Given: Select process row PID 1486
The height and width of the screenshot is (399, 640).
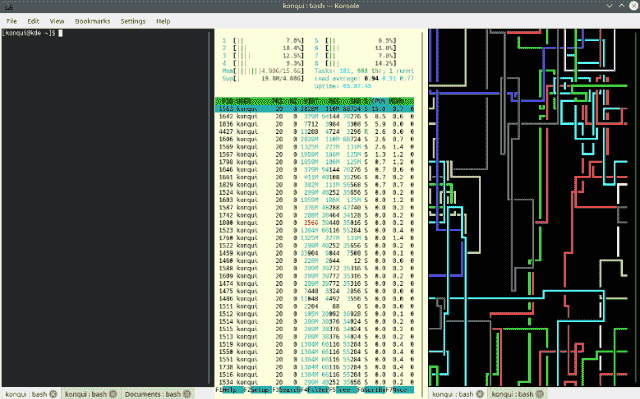Looking at the screenshot, I should coord(315,299).
